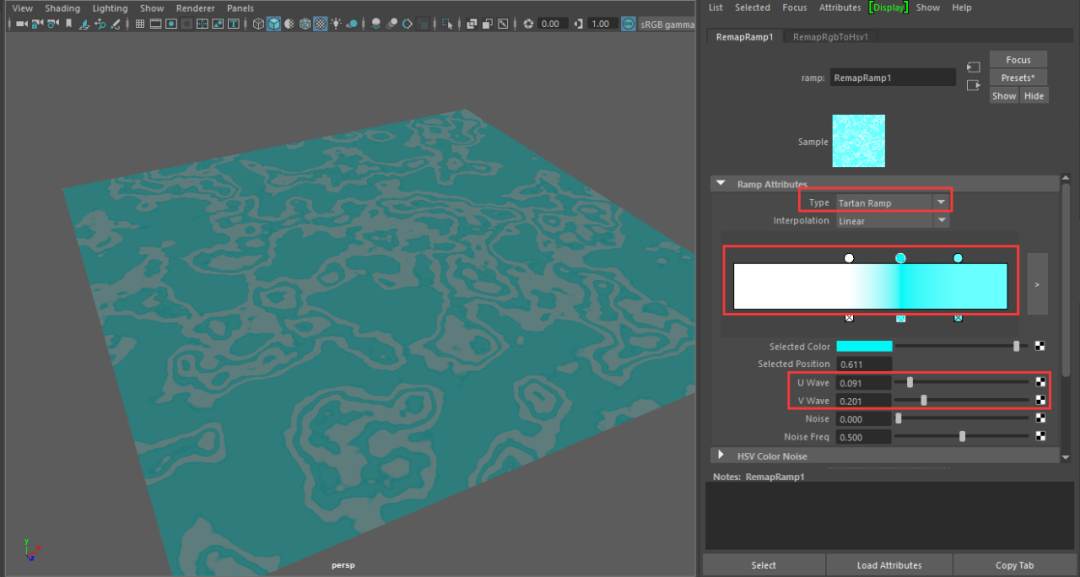Click the X-Ray icon
This screenshot has width=1080, height=577.
tap(471, 24)
